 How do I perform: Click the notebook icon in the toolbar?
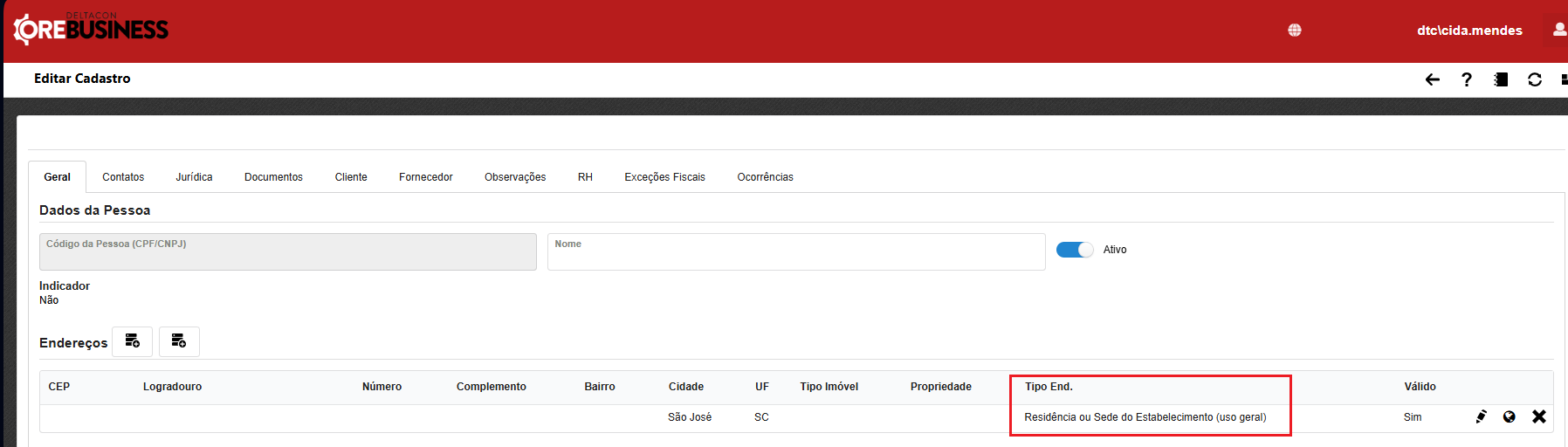coord(1501,79)
